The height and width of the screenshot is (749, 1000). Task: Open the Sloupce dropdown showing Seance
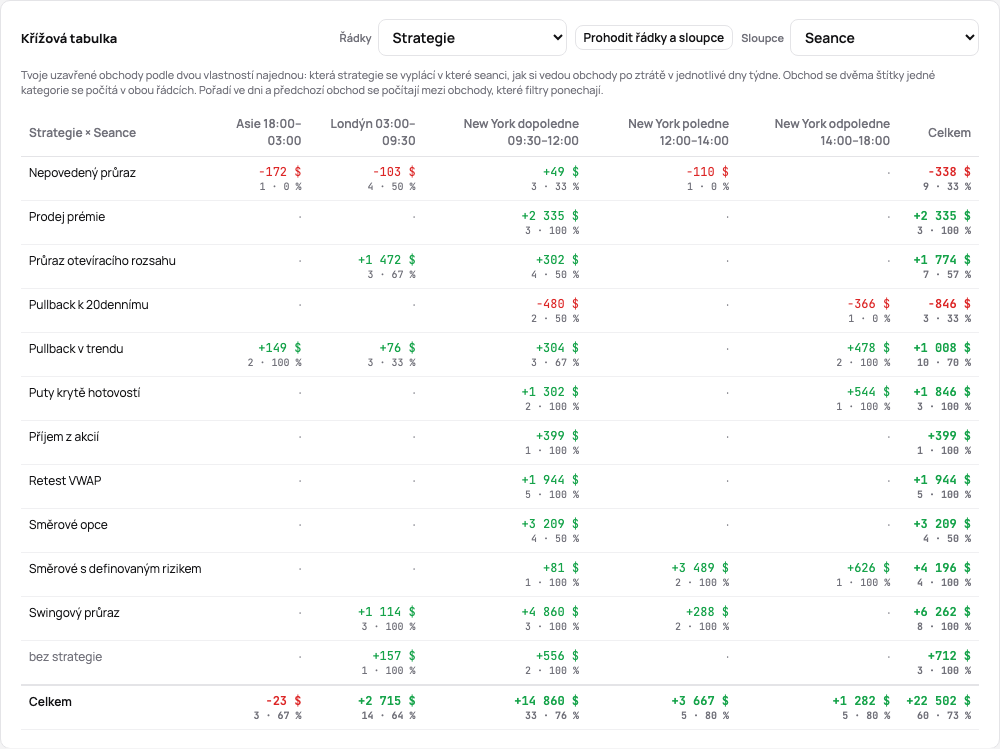pyautogui.click(x=884, y=38)
